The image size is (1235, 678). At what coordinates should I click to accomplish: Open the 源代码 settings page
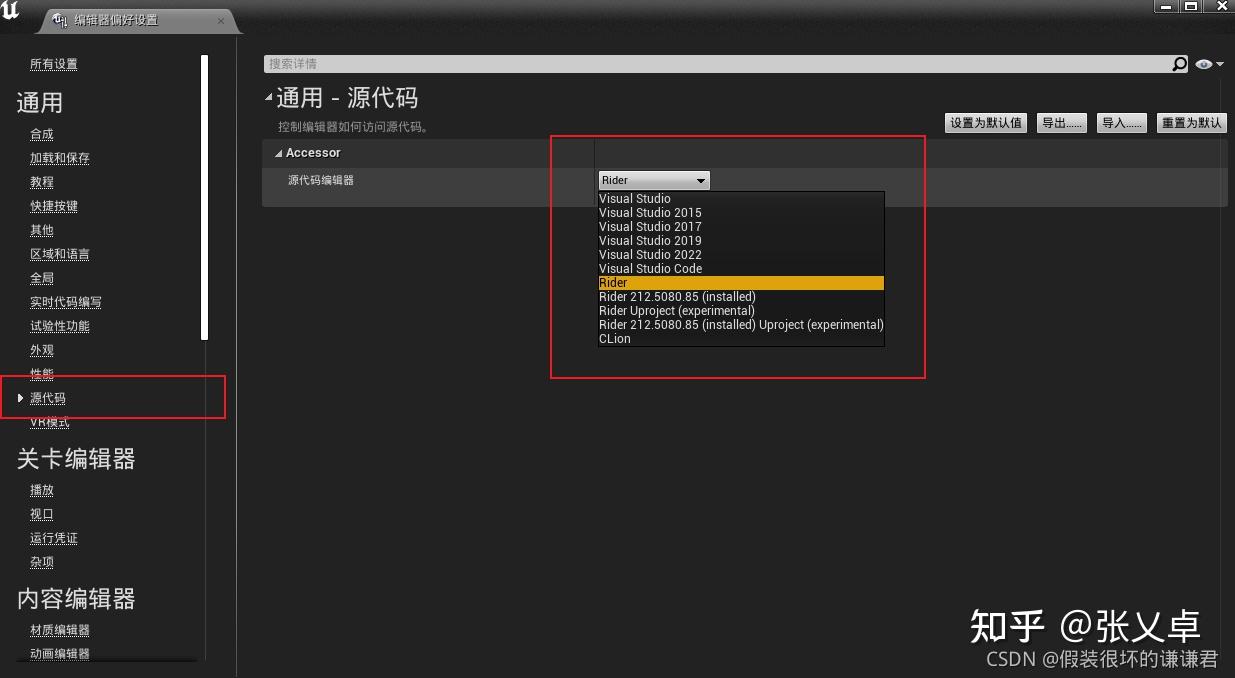click(x=48, y=398)
